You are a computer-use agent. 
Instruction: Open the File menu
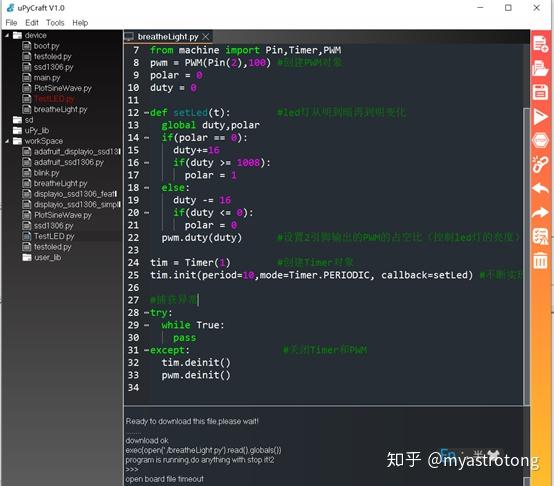[x=11, y=23]
